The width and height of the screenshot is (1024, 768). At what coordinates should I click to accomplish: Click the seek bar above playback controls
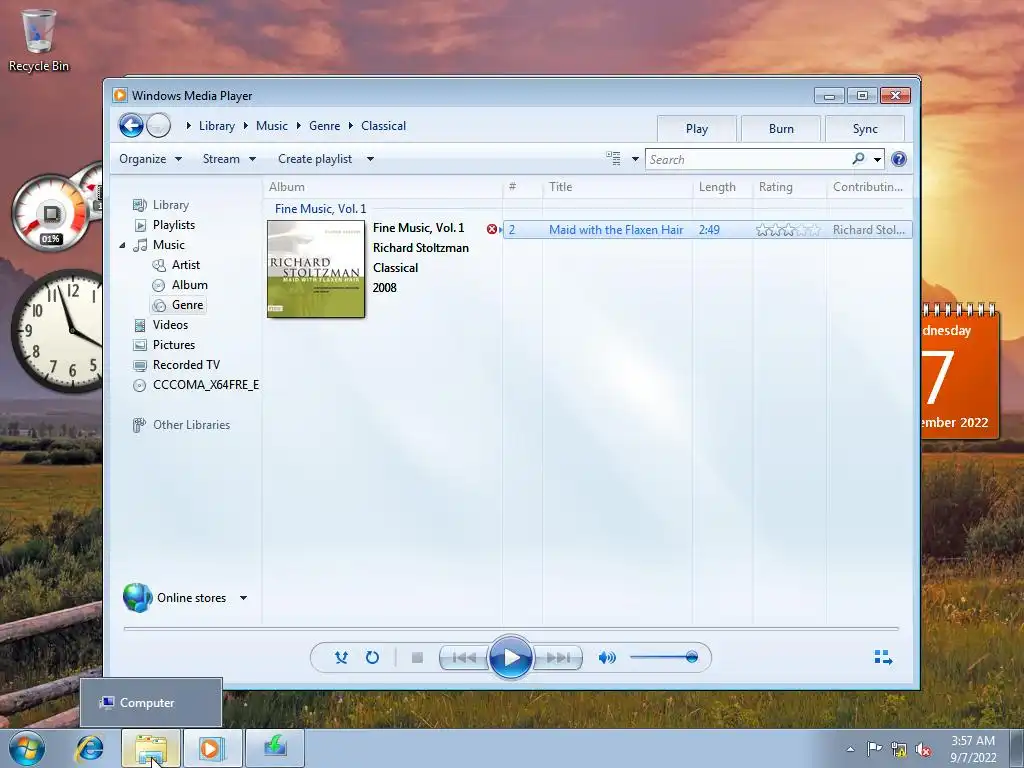coord(511,628)
